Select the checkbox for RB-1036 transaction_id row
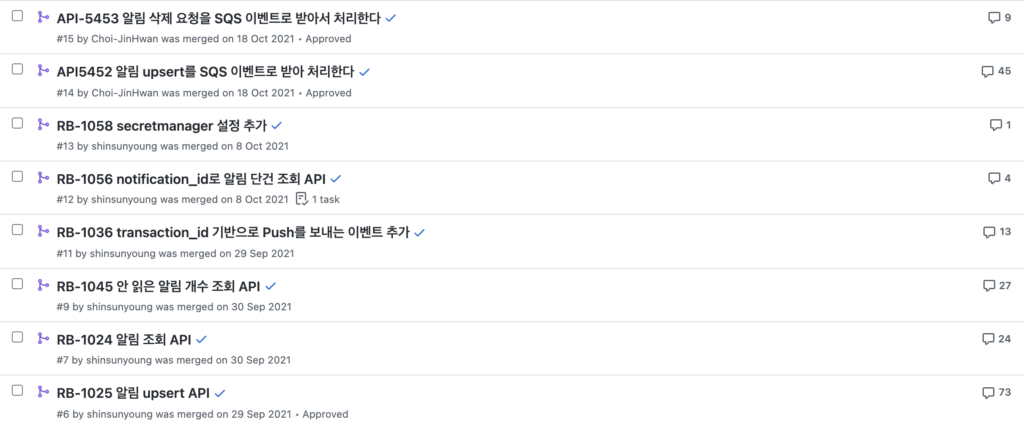1024x427 pixels. tap(18, 230)
